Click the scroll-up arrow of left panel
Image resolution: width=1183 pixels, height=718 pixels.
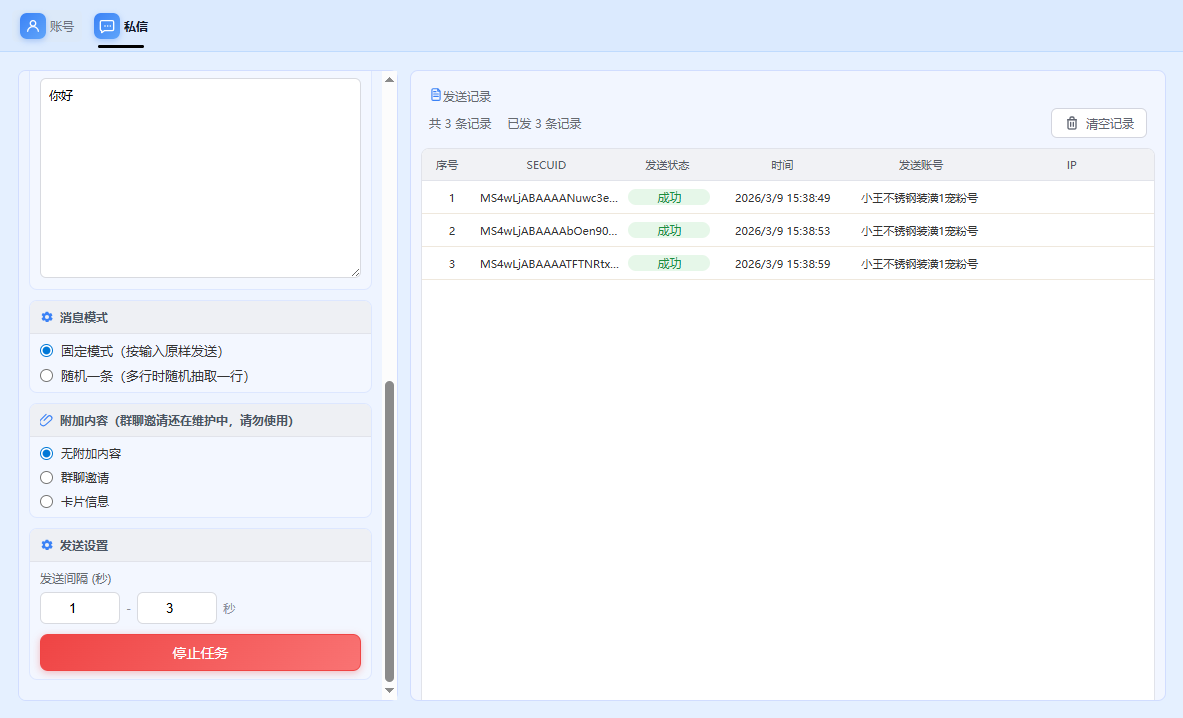[x=390, y=79]
